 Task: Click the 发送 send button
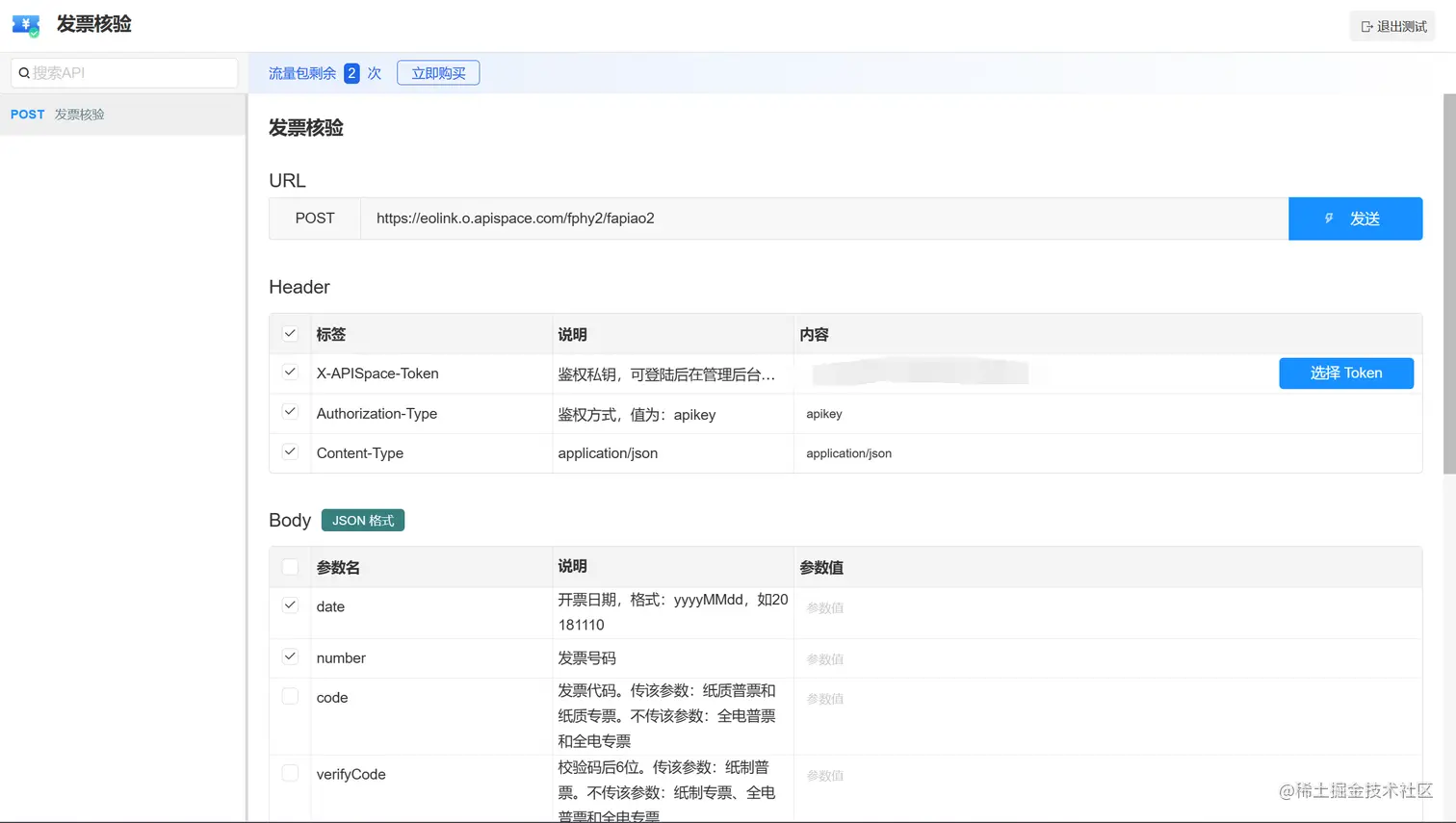click(x=1355, y=219)
